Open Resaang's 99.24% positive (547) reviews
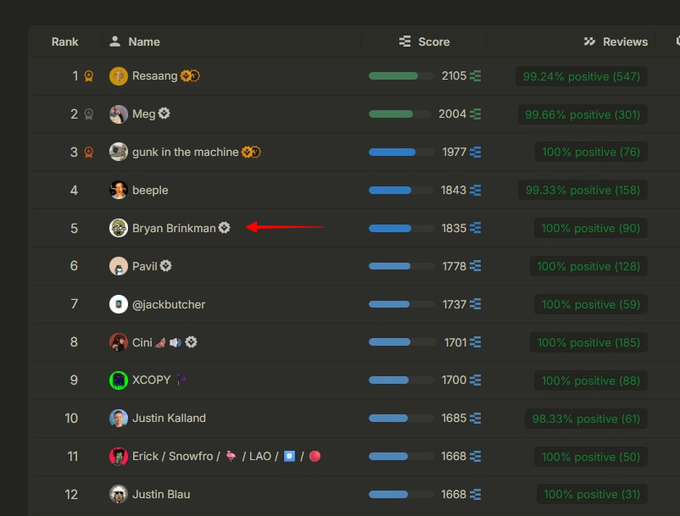The image size is (680, 516). [581, 76]
